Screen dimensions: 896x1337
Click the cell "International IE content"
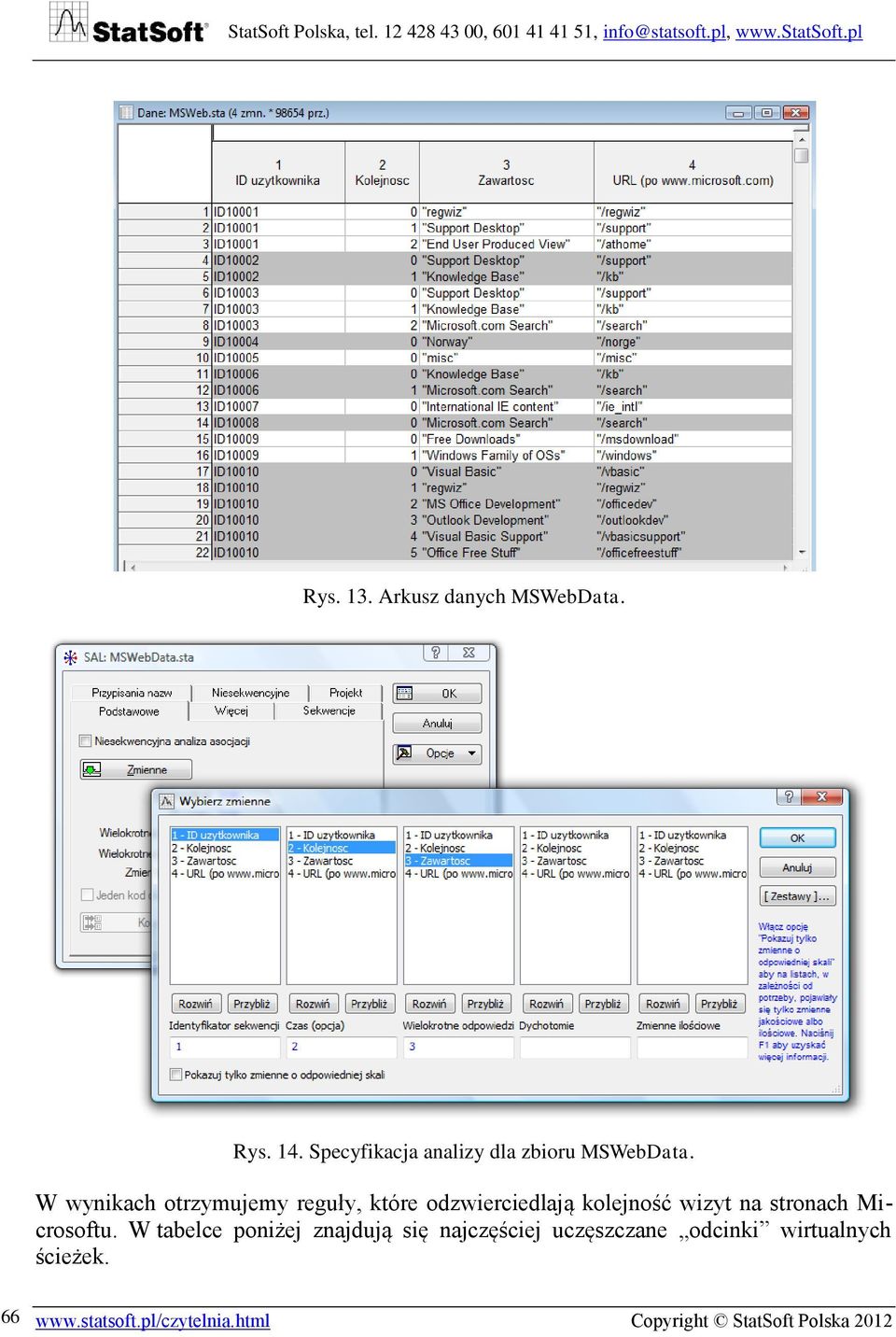pyautogui.click(x=506, y=406)
